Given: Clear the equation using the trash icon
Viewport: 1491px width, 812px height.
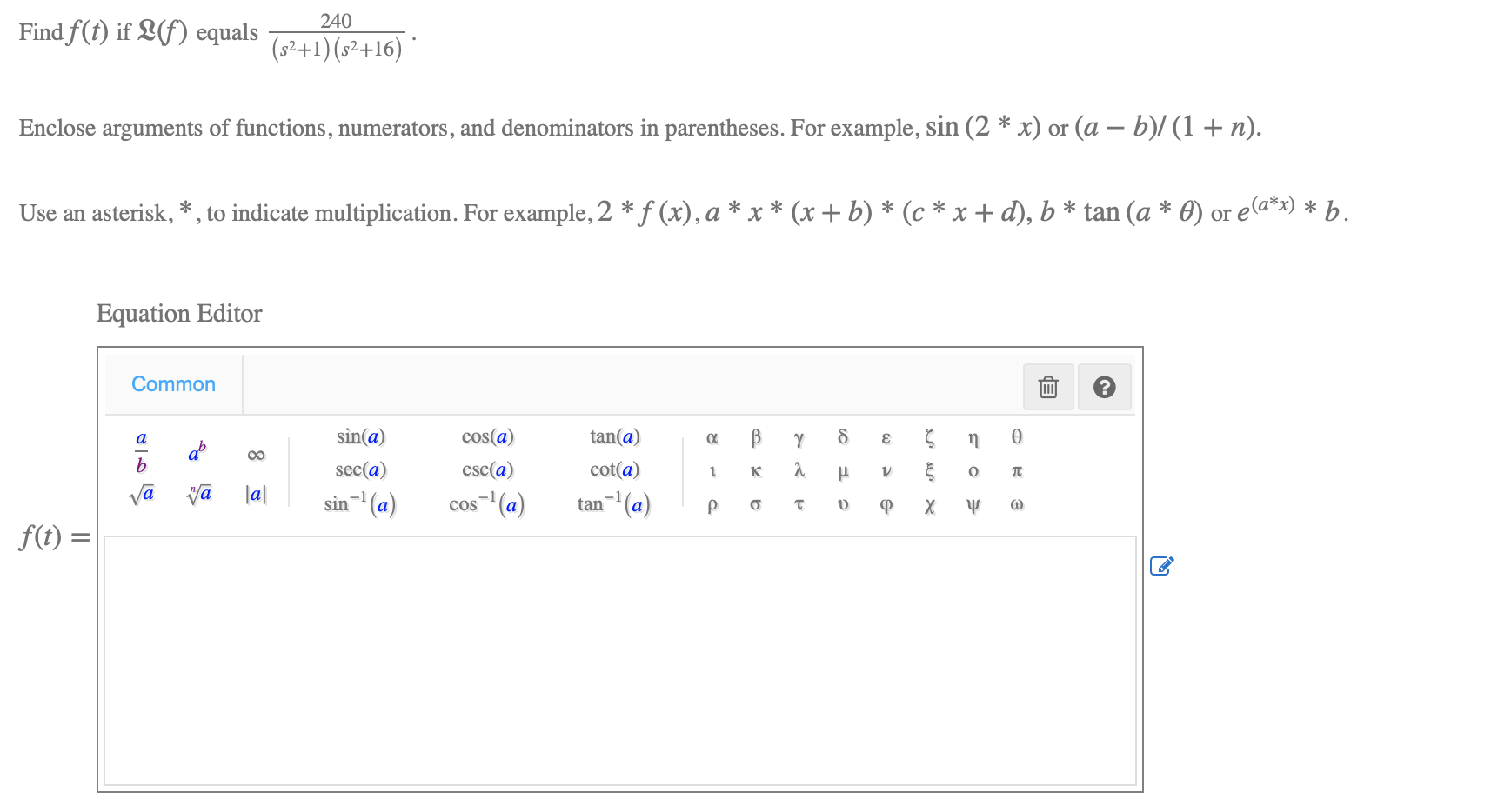Looking at the screenshot, I should [x=1048, y=386].
